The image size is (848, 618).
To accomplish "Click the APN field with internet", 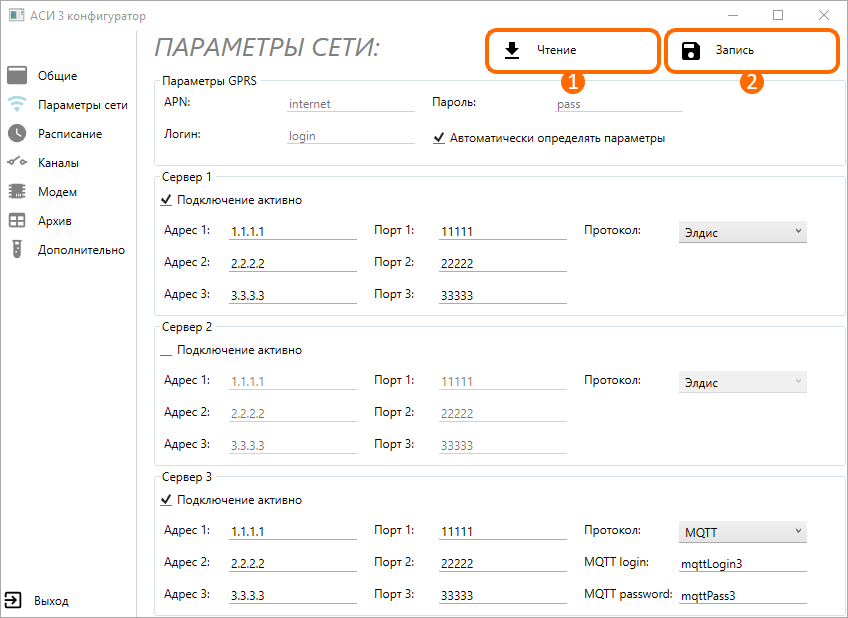I will tap(350, 104).
